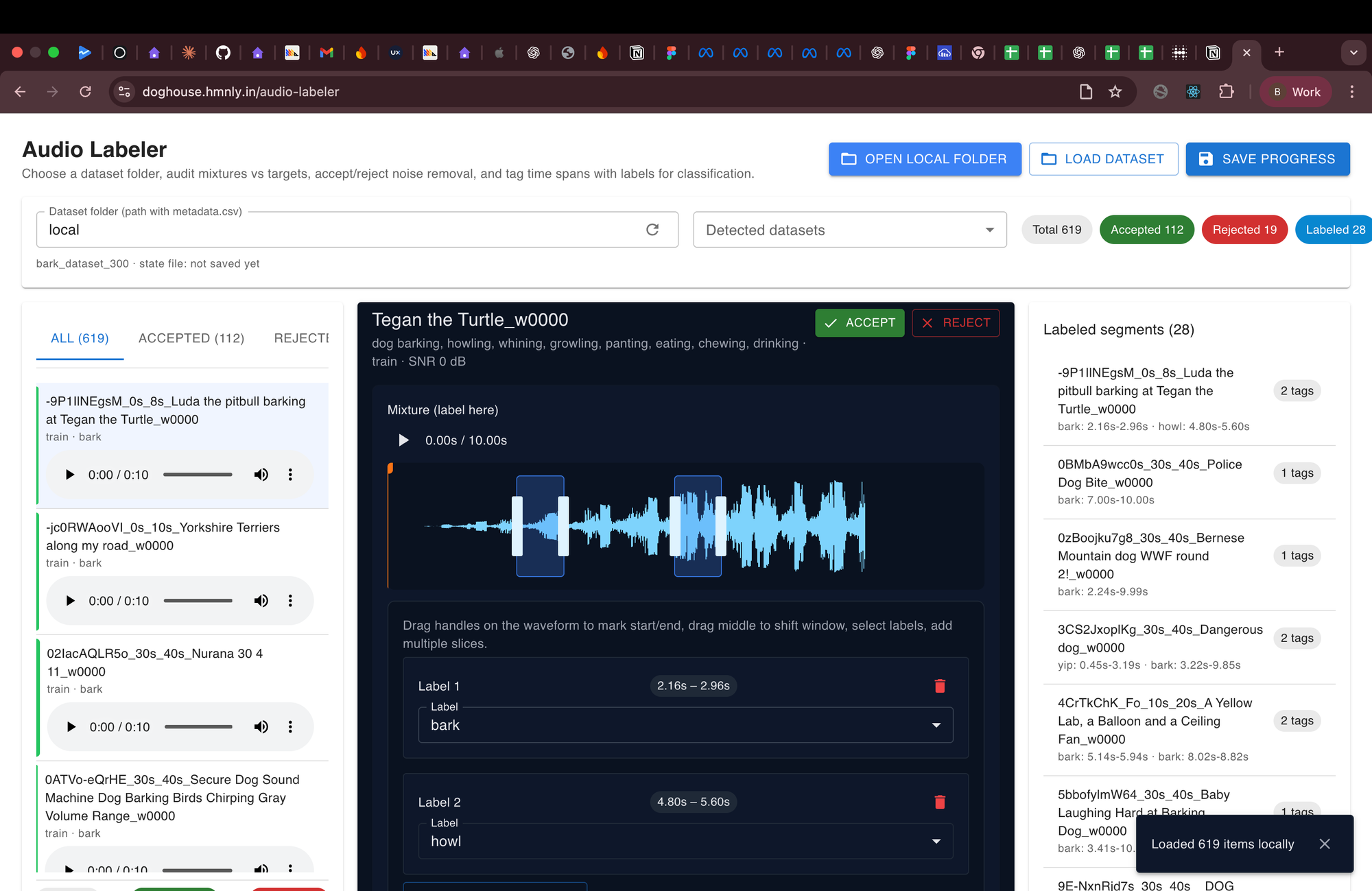
Task: Open more options for Luda pitbull clip
Action: (290, 475)
